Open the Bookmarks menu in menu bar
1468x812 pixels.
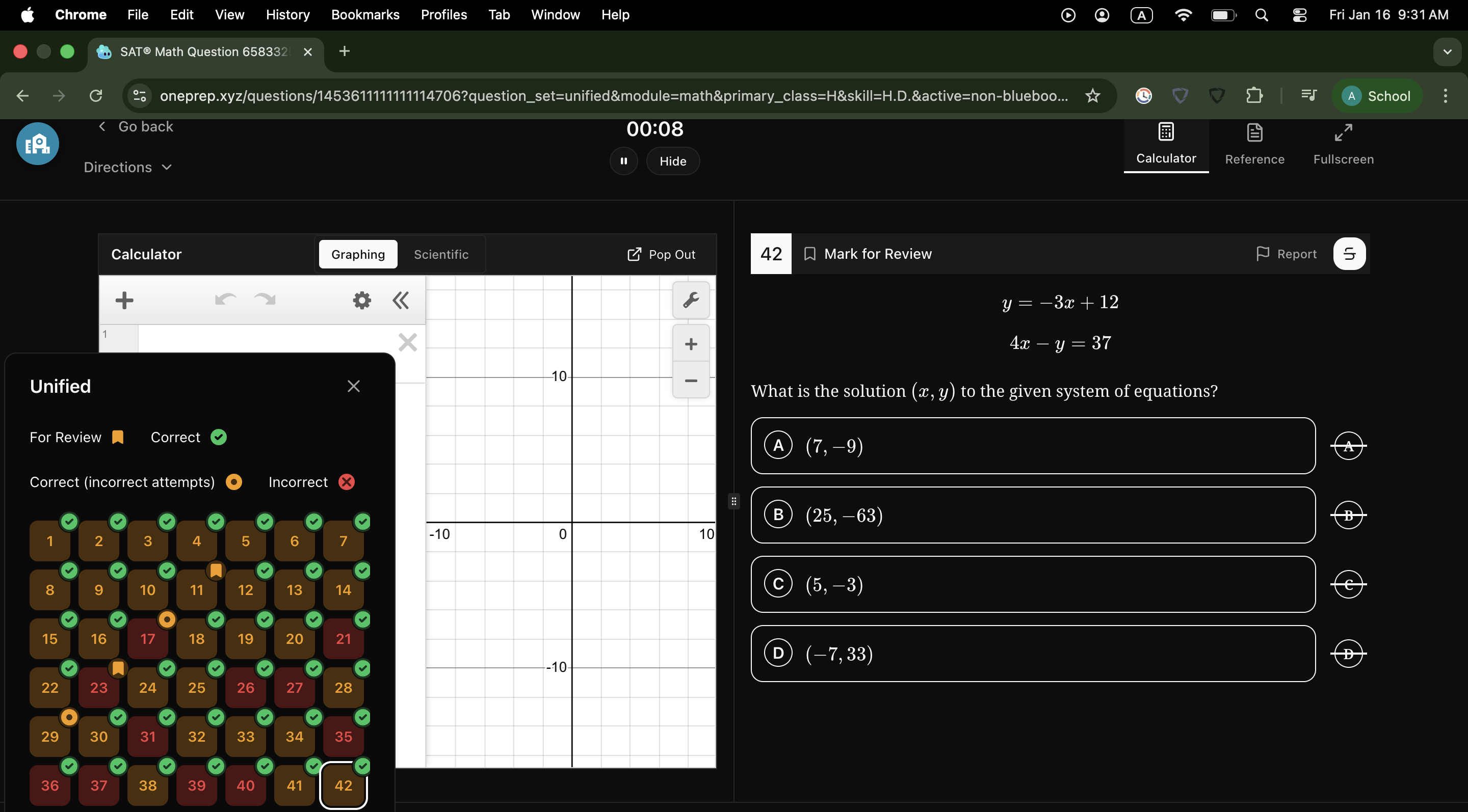point(365,15)
